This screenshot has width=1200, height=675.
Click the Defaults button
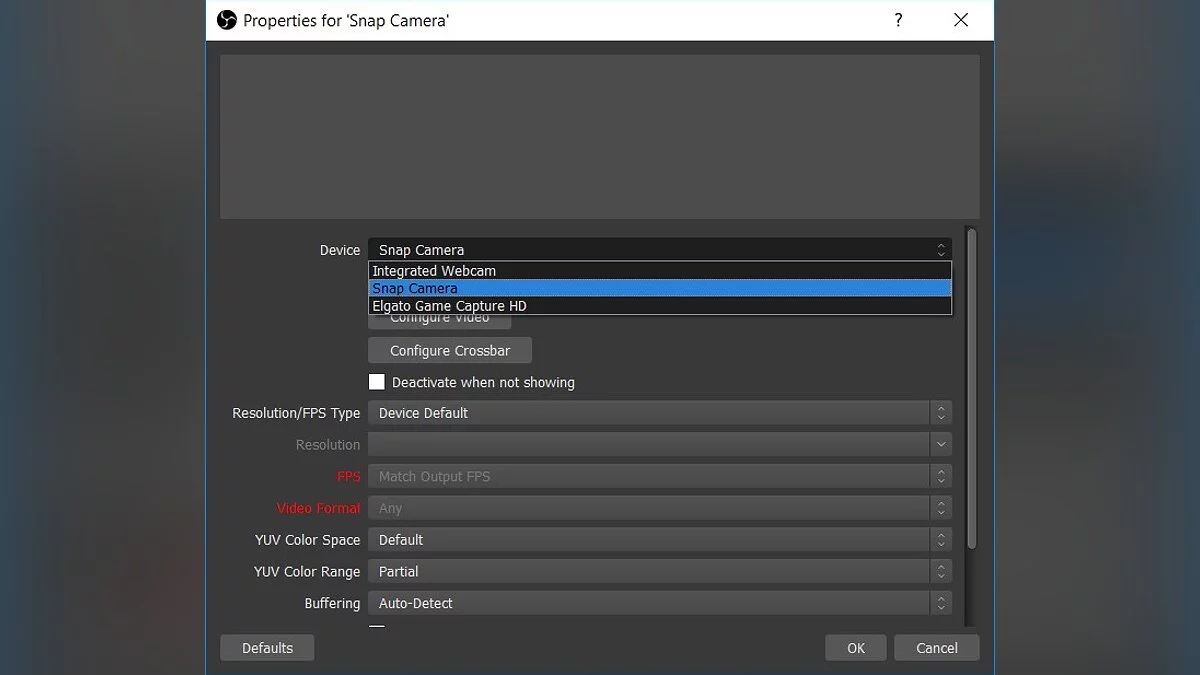coord(267,648)
